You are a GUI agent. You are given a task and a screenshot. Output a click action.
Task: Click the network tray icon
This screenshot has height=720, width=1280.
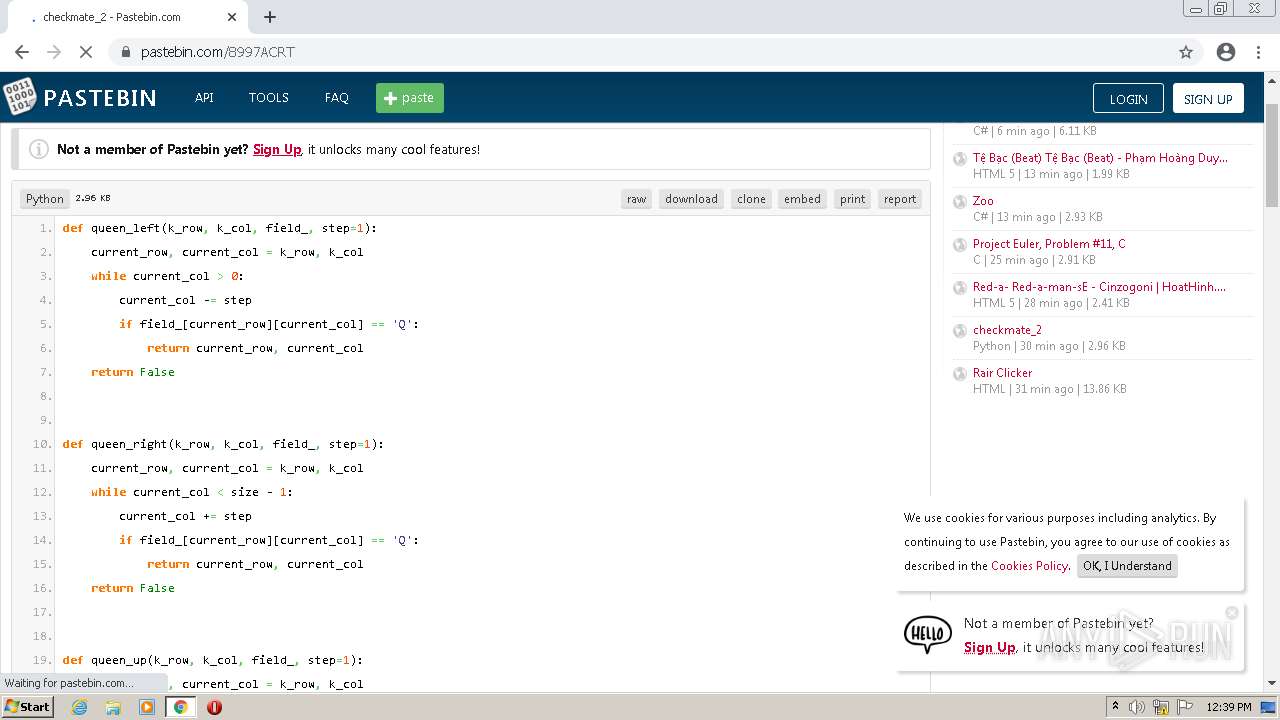pyautogui.click(x=1161, y=707)
